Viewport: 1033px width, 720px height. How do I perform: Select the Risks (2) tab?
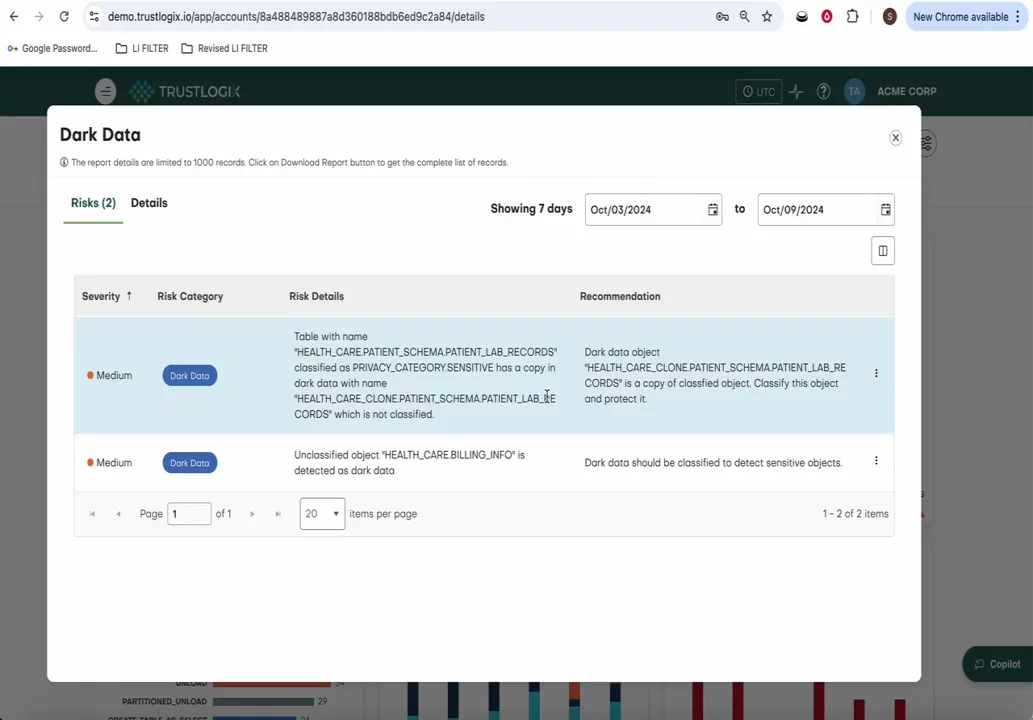coord(93,203)
